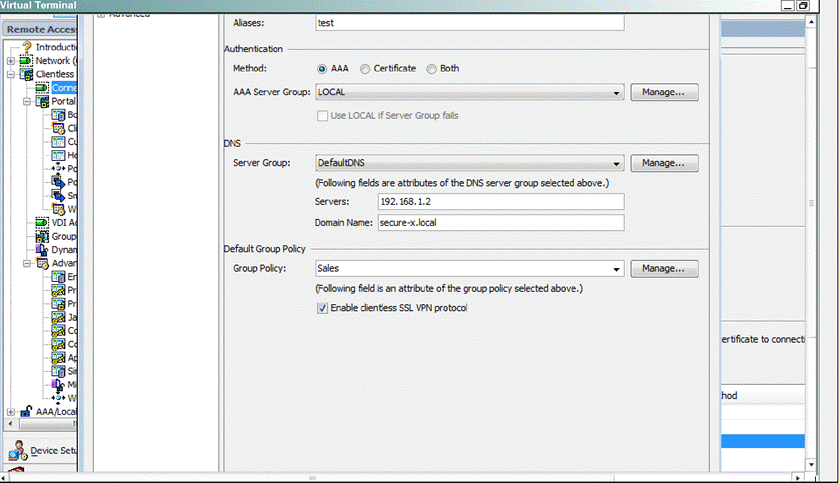Open the Group Policy dropdown
The width and height of the screenshot is (840, 483).
(618, 269)
